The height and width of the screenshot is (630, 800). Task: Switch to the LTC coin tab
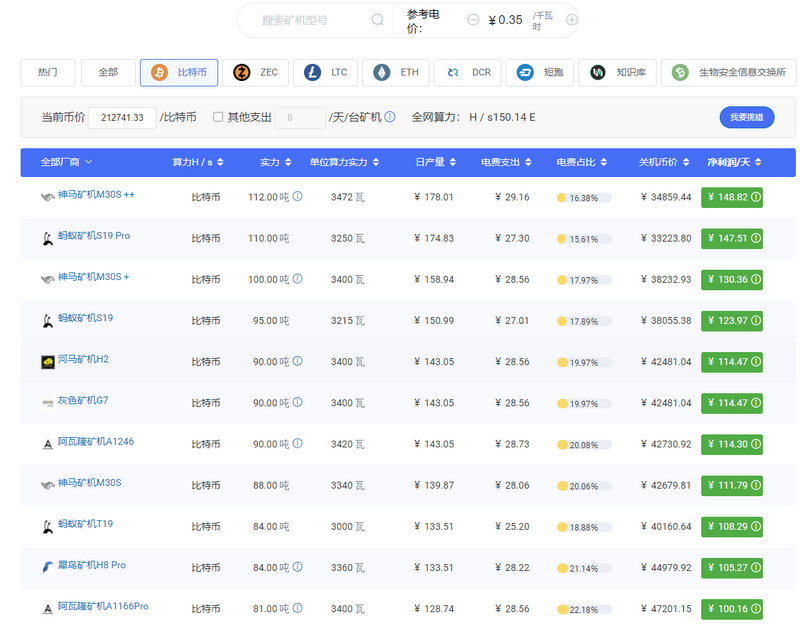pyautogui.click(x=326, y=72)
